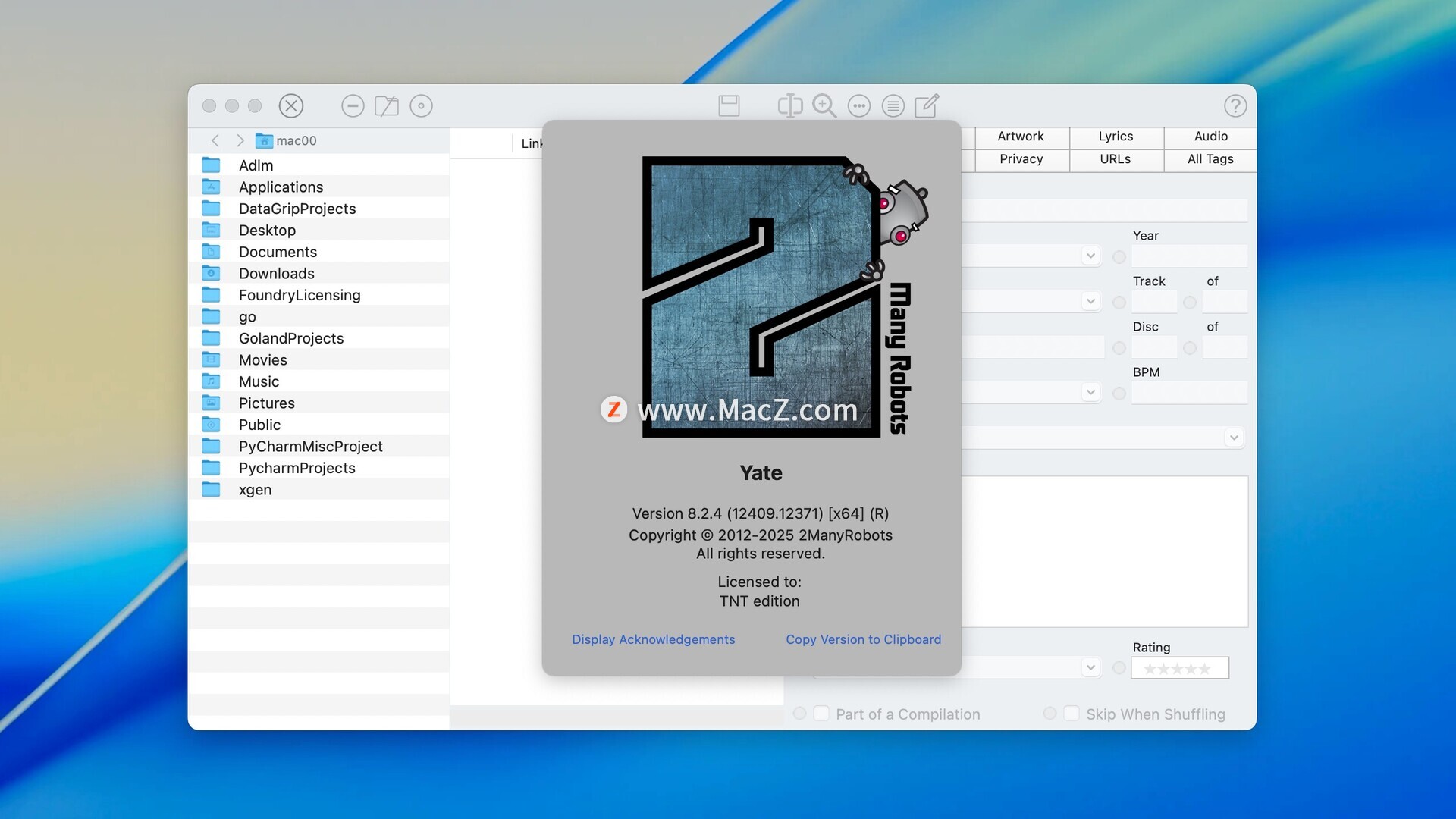Click the Music folder icon

point(211,381)
